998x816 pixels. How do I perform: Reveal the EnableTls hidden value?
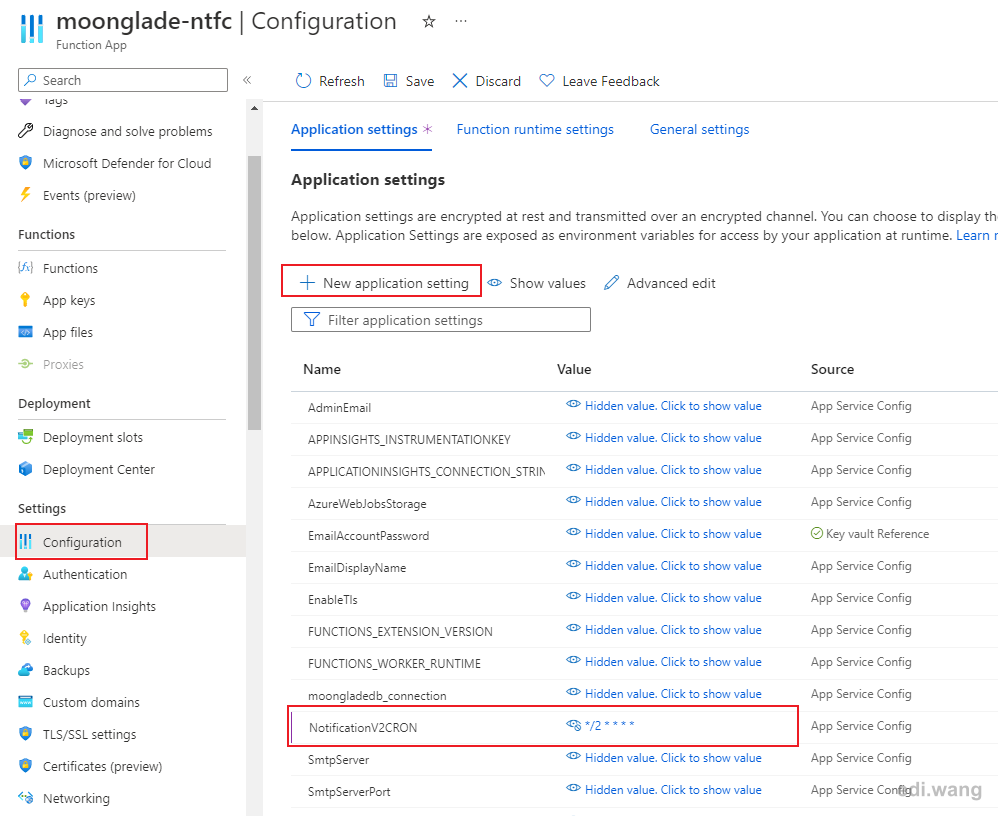coord(664,597)
